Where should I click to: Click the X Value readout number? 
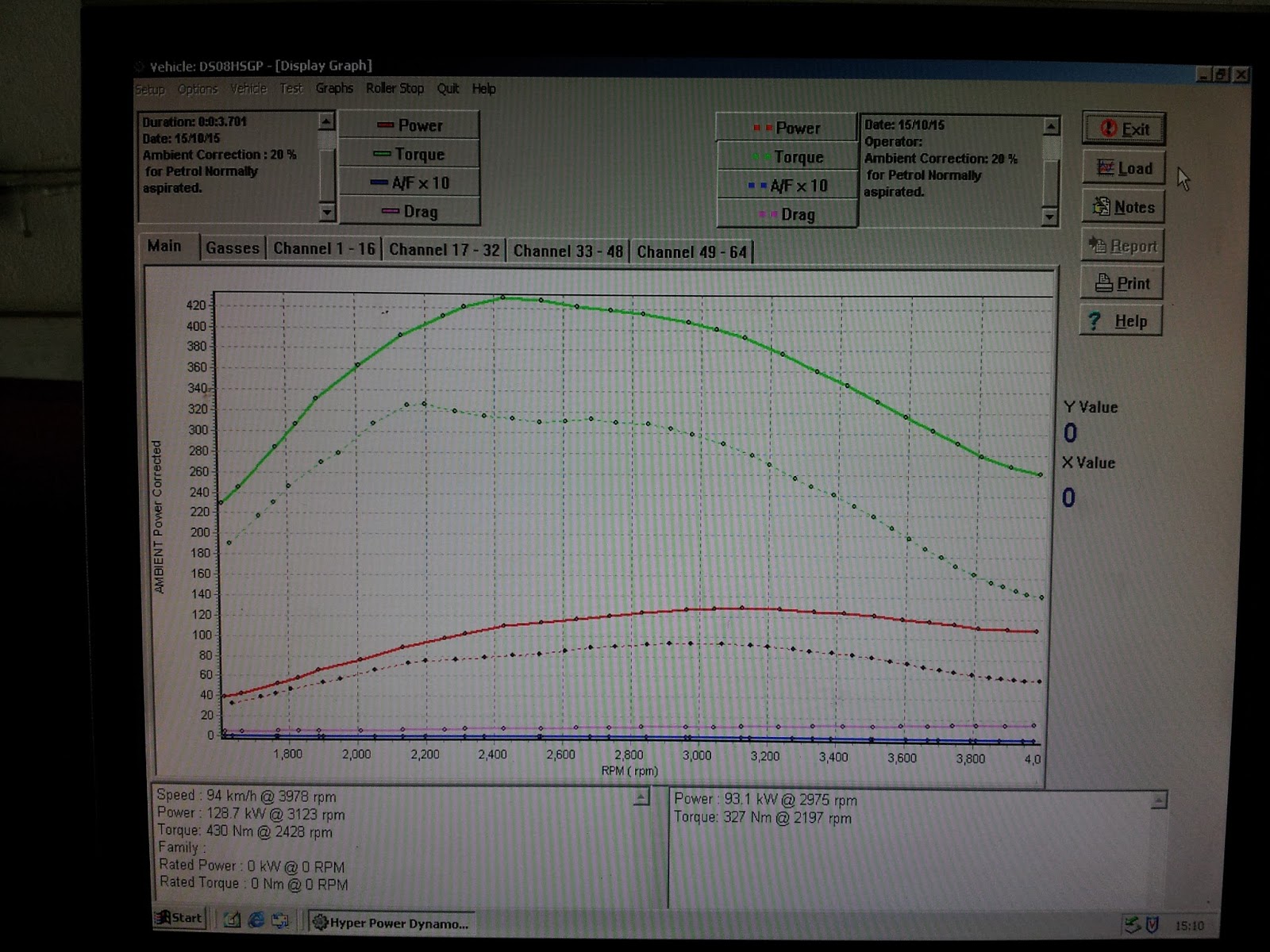click(1068, 497)
